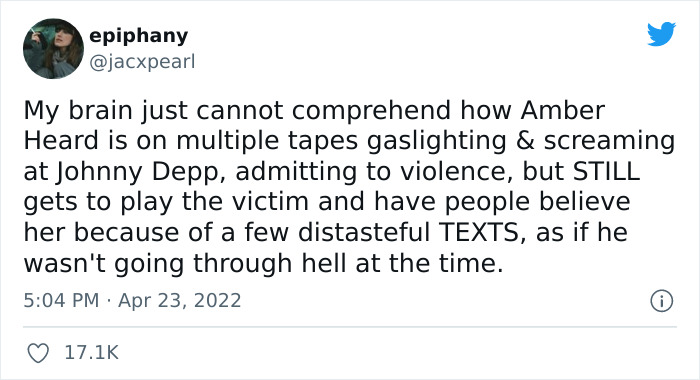
Task: Click the capitalized word STILL
Action: [607, 171]
